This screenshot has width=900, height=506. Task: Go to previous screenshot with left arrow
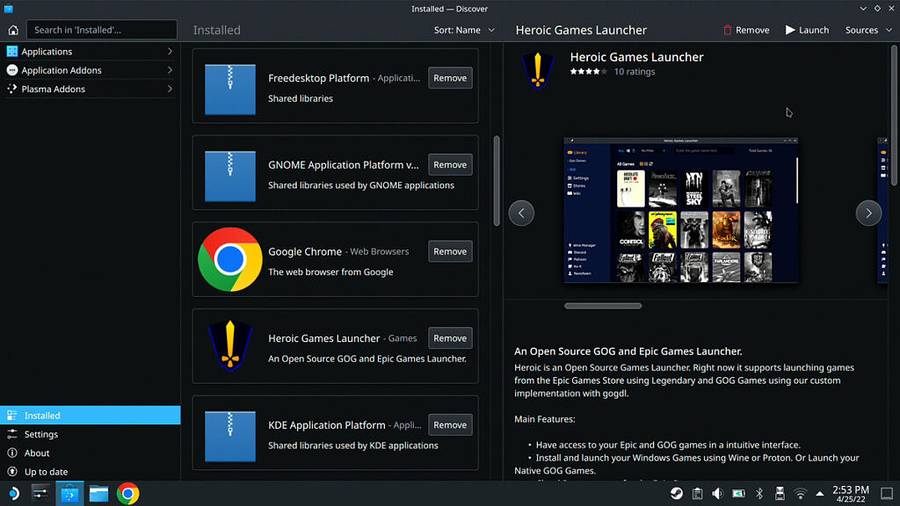click(521, 213)
